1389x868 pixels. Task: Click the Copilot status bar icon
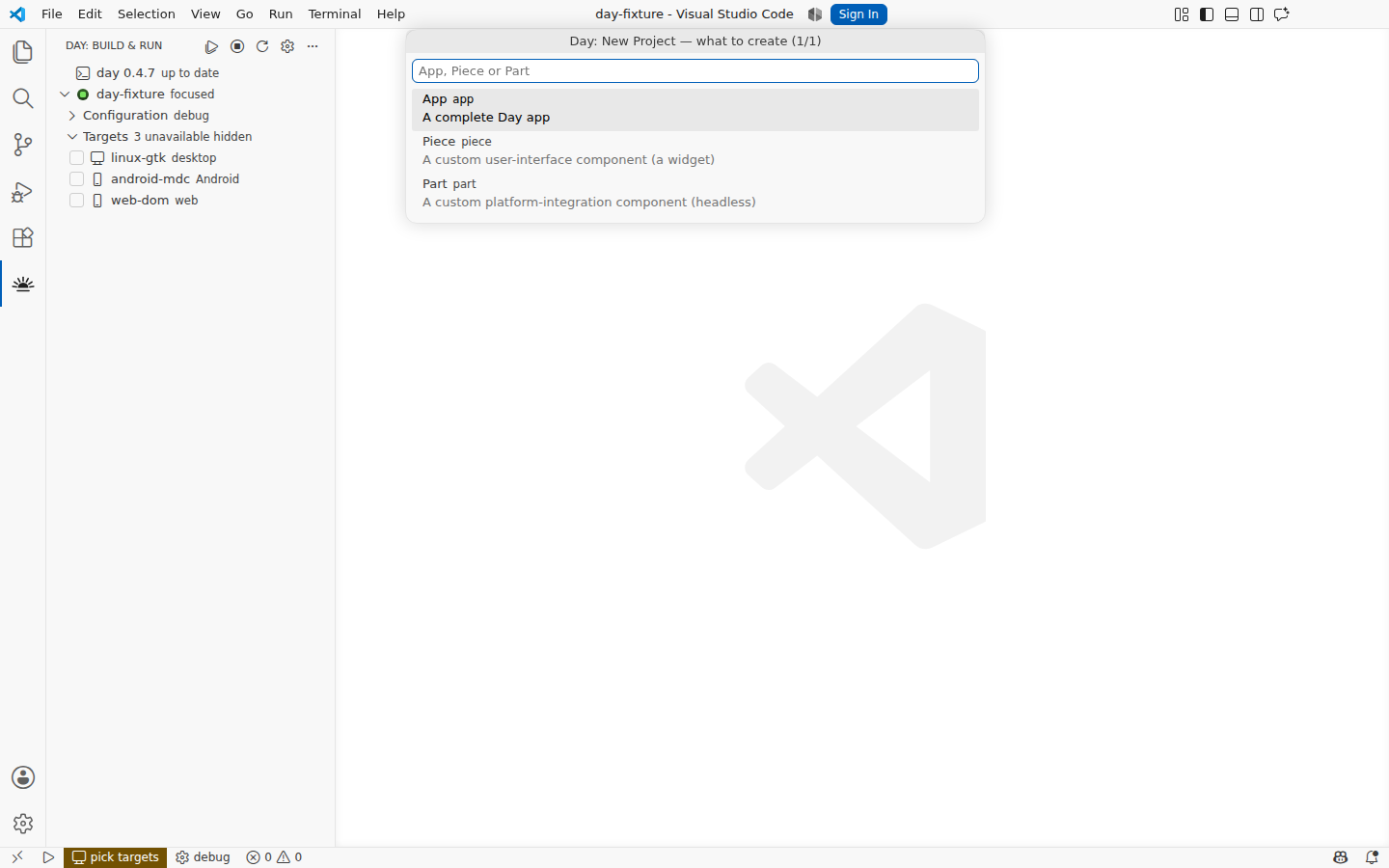coord(1341,857)
